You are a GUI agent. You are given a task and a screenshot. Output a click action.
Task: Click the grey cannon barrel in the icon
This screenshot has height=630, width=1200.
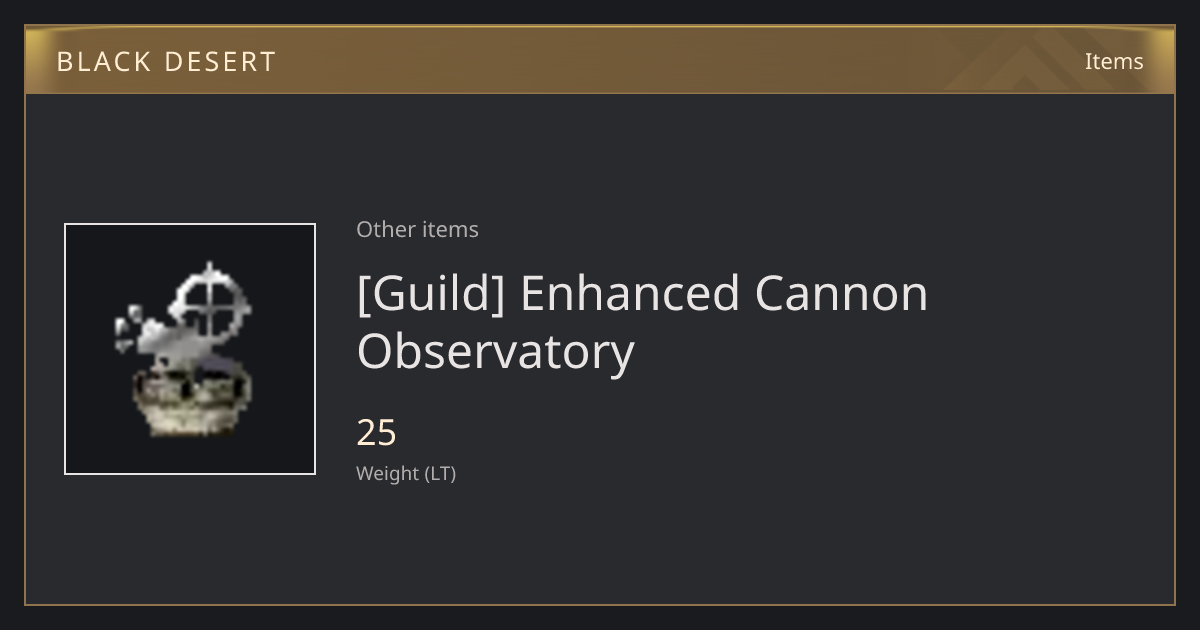pyautogui.click(x=170, y=346)
